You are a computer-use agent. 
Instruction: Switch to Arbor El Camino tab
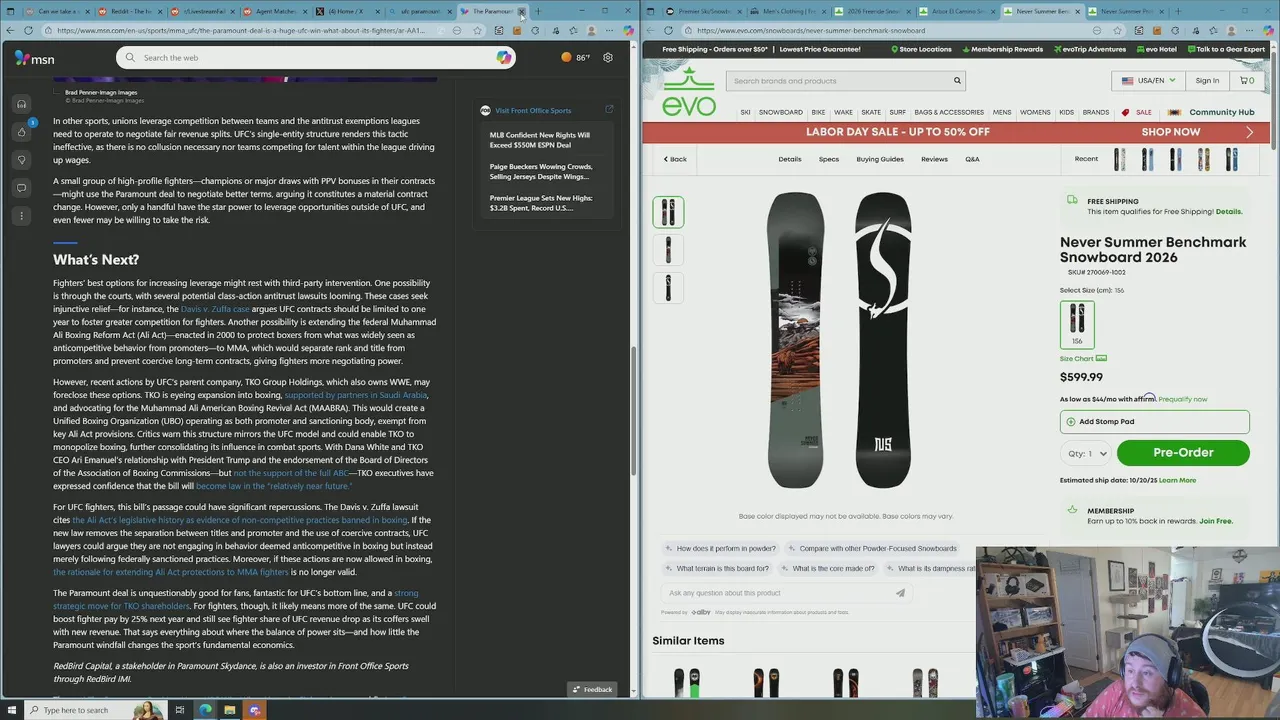click(956, 11)
